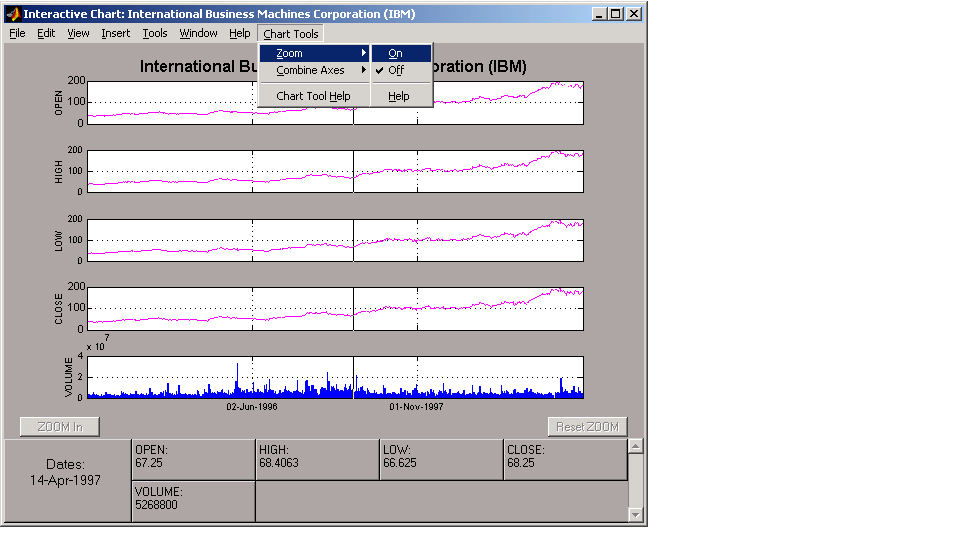Click the MATLAB icon in the title bar
The width and height of the screenshot is (980, 537).
(13, 14)
